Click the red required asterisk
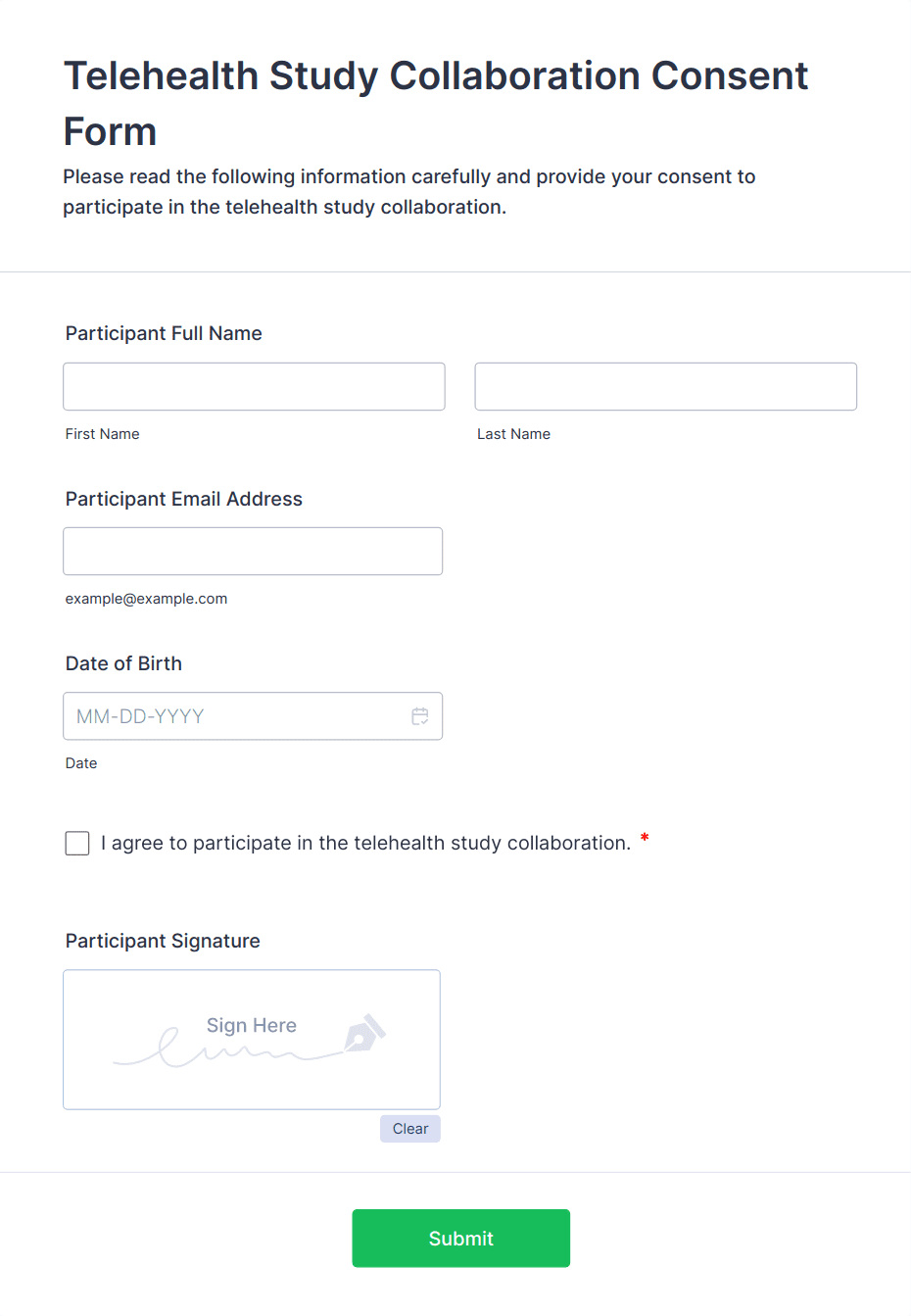This screenshot has height=1316, width=911. click(x=645, y=838)
